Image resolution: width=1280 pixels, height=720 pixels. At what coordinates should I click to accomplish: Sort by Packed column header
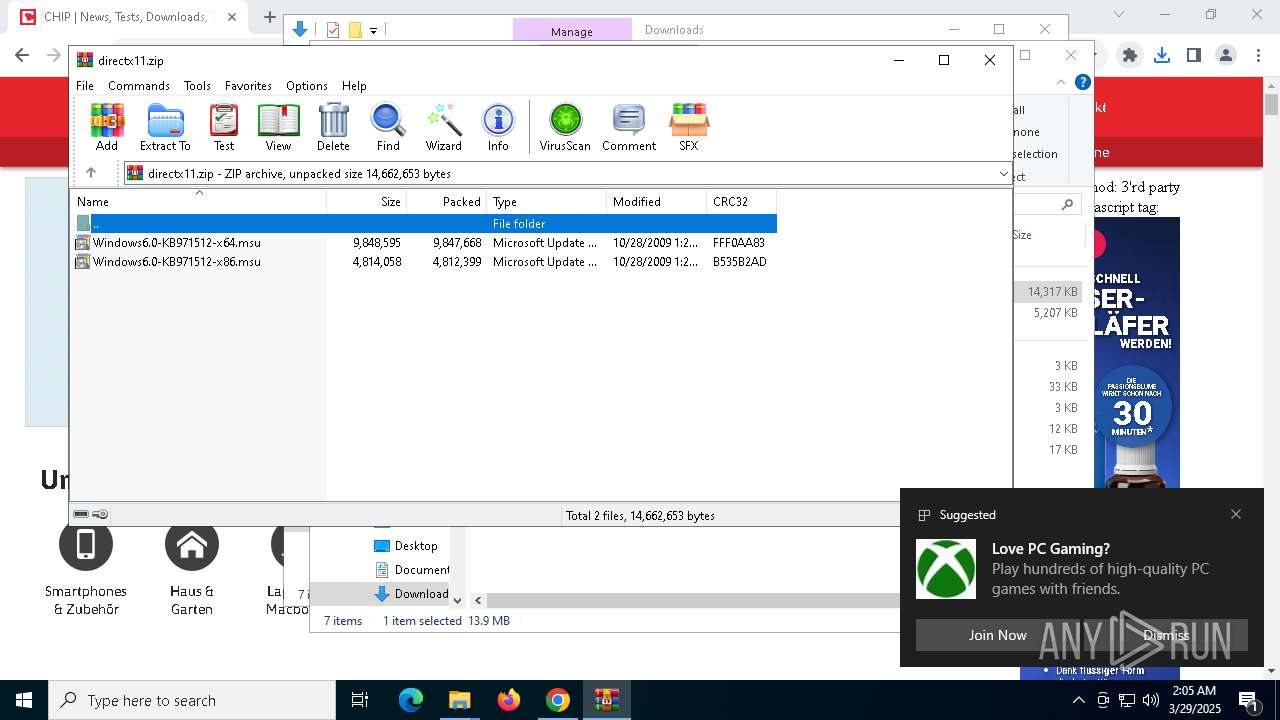446,202
